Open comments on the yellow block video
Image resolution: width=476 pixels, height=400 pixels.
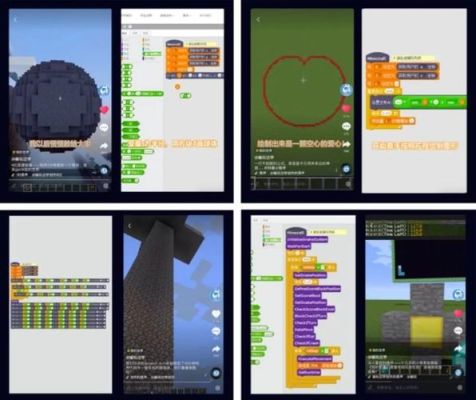click(459, 331)
